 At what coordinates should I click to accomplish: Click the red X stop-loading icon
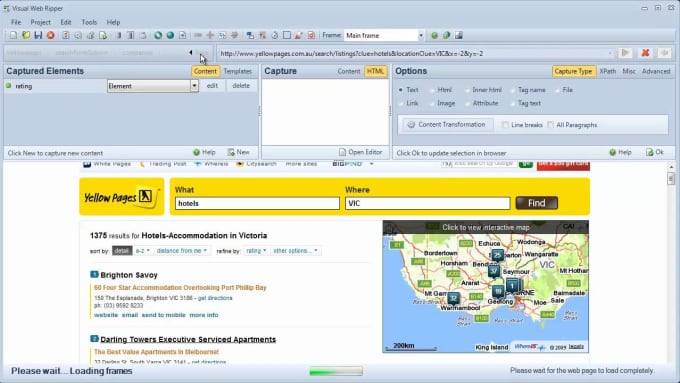point(645,53)
